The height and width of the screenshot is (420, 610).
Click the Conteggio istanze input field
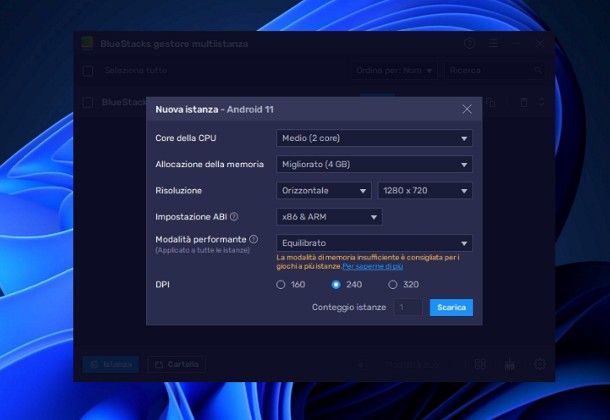click(408, 308)
